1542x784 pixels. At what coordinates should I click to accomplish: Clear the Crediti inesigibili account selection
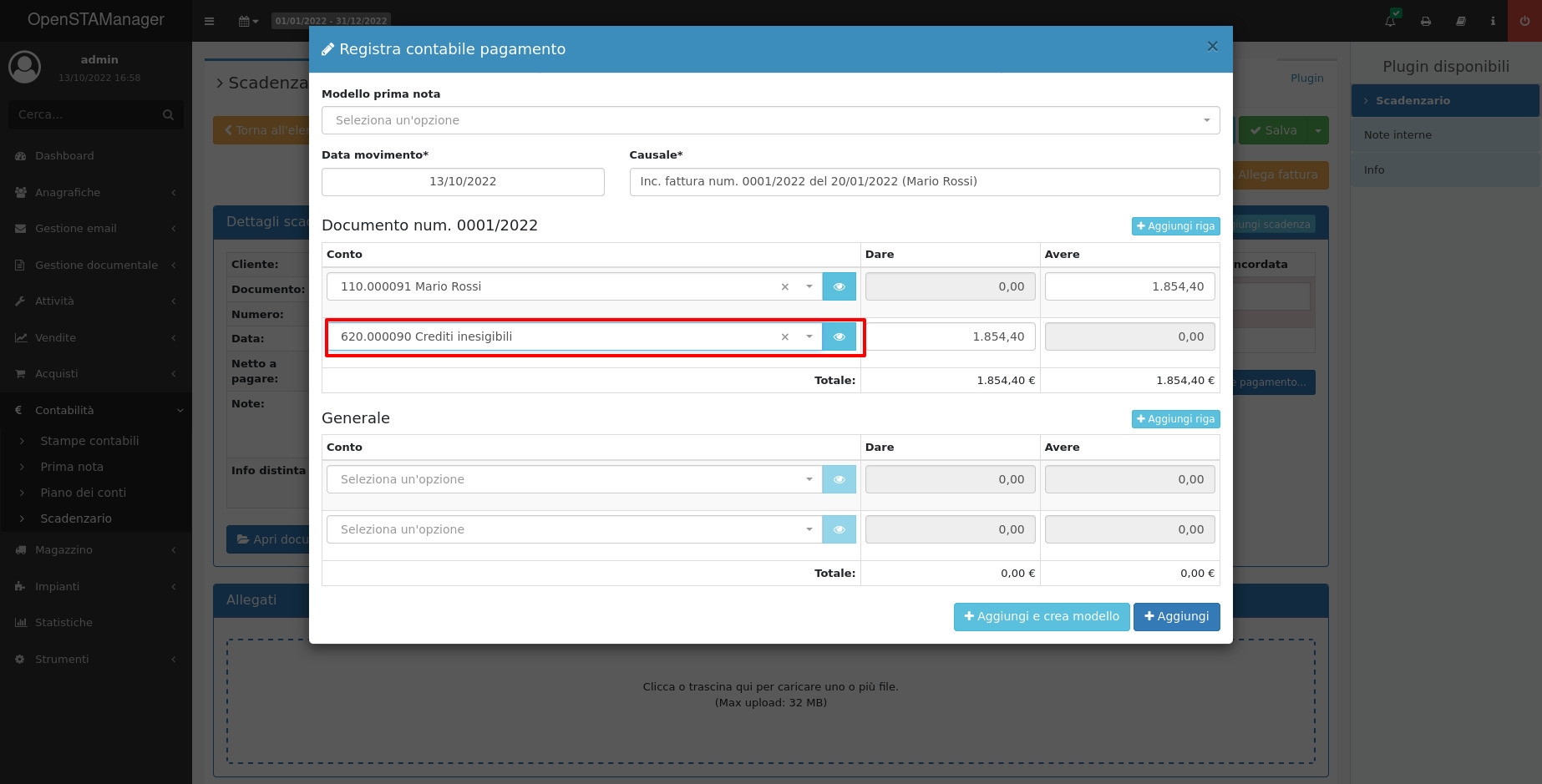pyautogui.click(x=784, y=336)
